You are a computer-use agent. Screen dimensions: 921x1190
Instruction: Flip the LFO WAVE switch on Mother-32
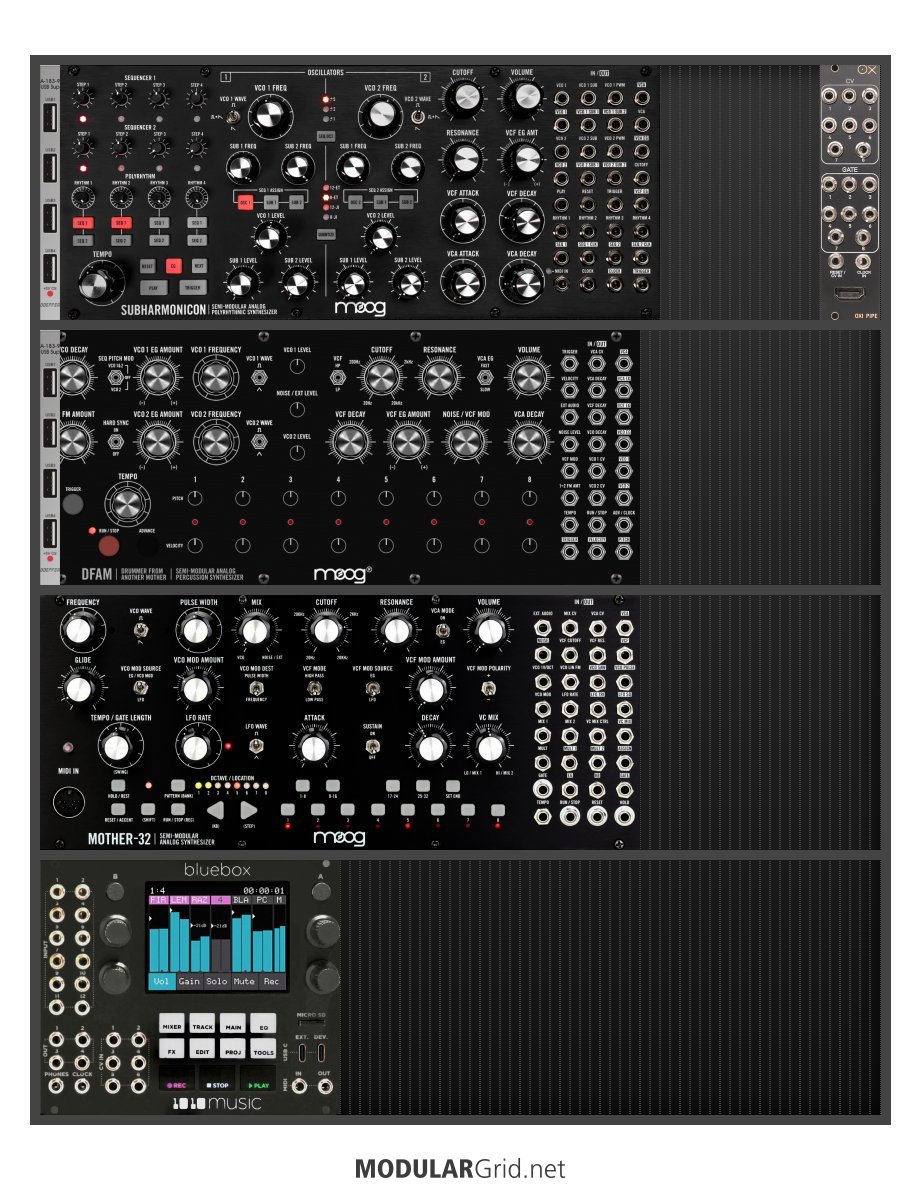[x=256, y=746]
